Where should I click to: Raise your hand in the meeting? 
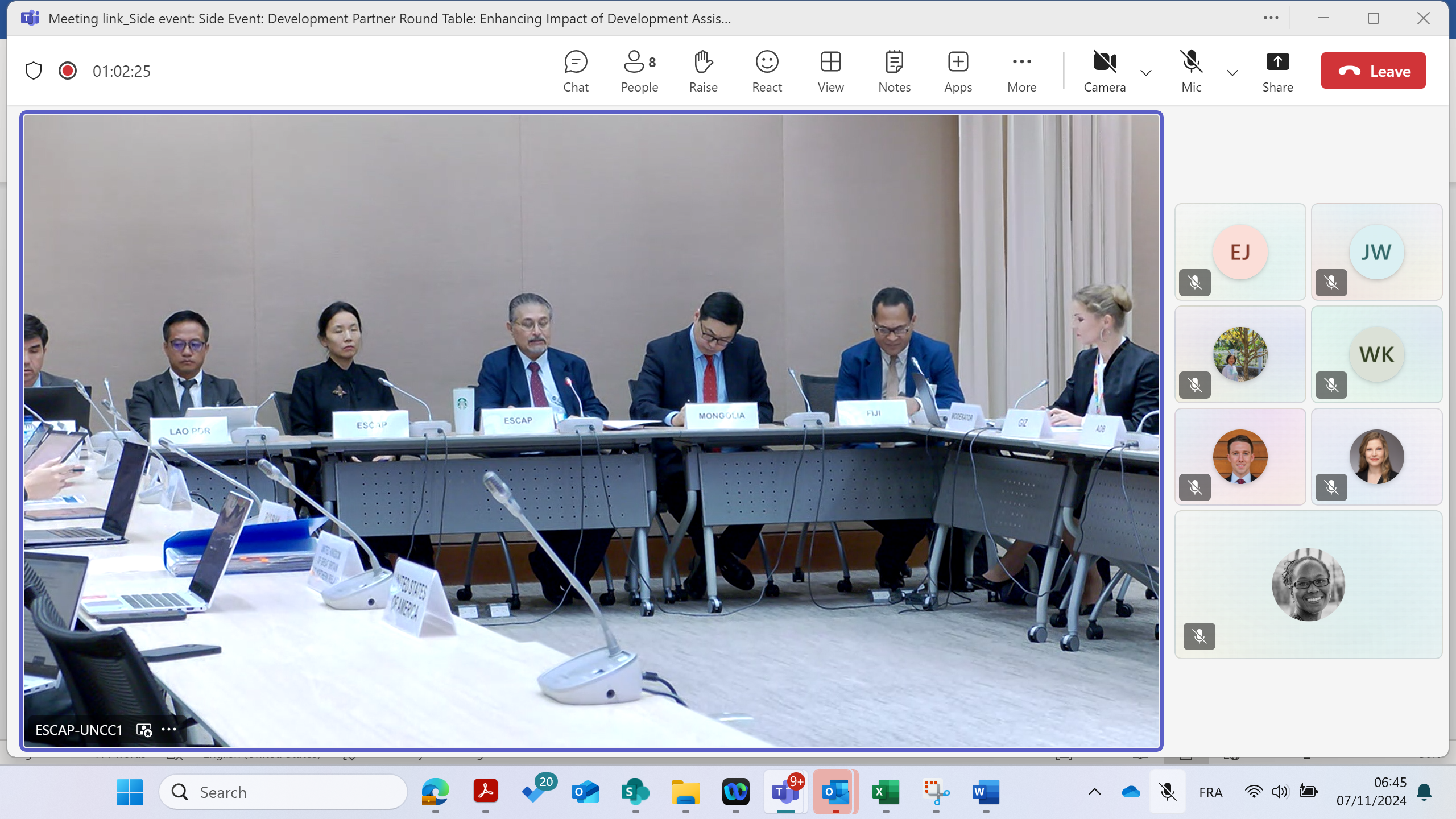click(x=703, y=72)
